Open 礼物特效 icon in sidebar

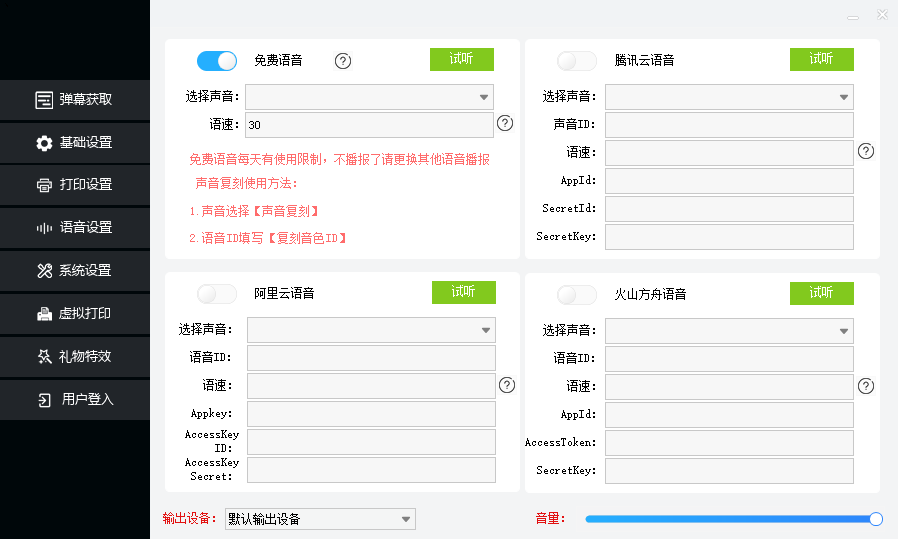tap(44, 356)
